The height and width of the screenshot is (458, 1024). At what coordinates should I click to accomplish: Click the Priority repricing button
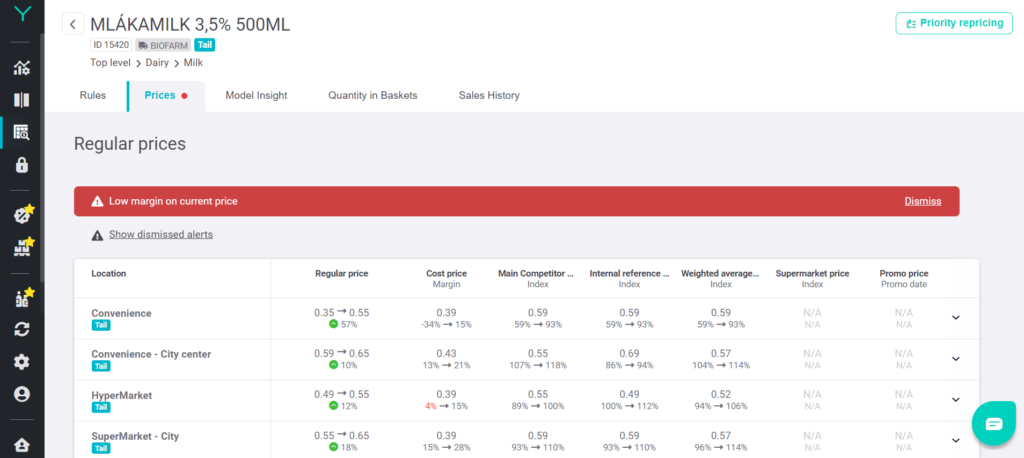954,24
